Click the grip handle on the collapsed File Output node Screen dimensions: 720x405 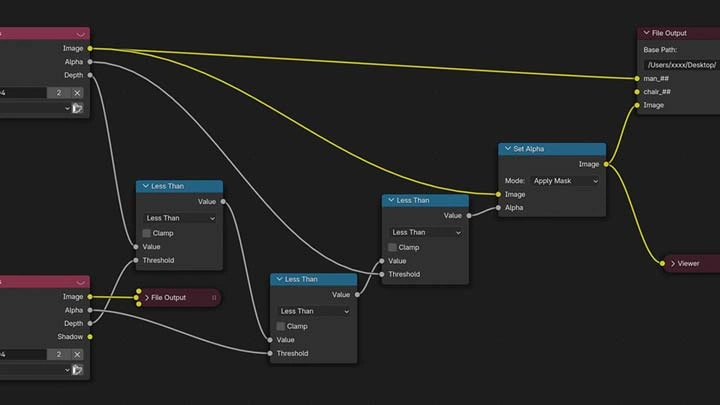point(214,298)
